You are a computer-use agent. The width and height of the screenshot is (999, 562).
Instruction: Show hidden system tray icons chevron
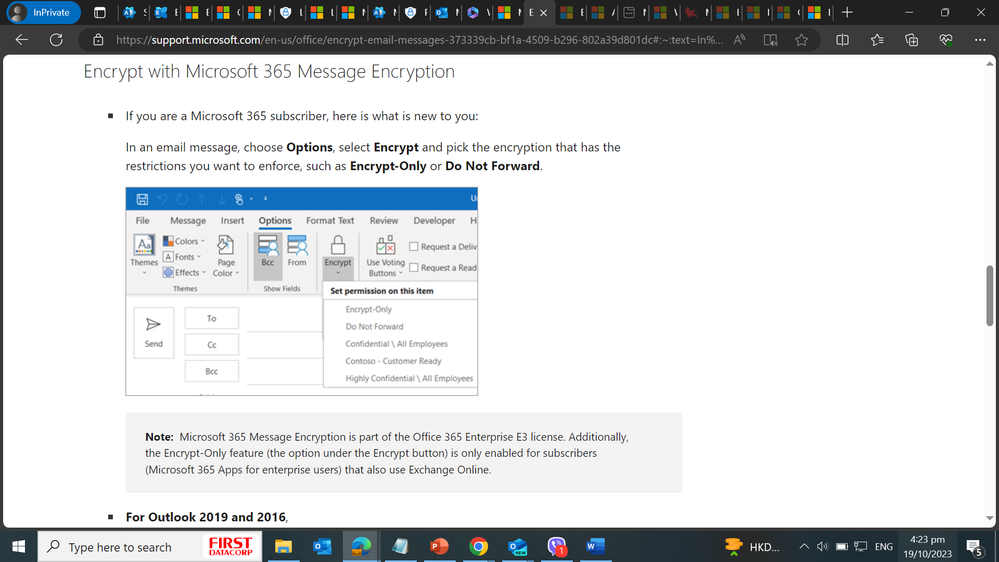[804, 547]
